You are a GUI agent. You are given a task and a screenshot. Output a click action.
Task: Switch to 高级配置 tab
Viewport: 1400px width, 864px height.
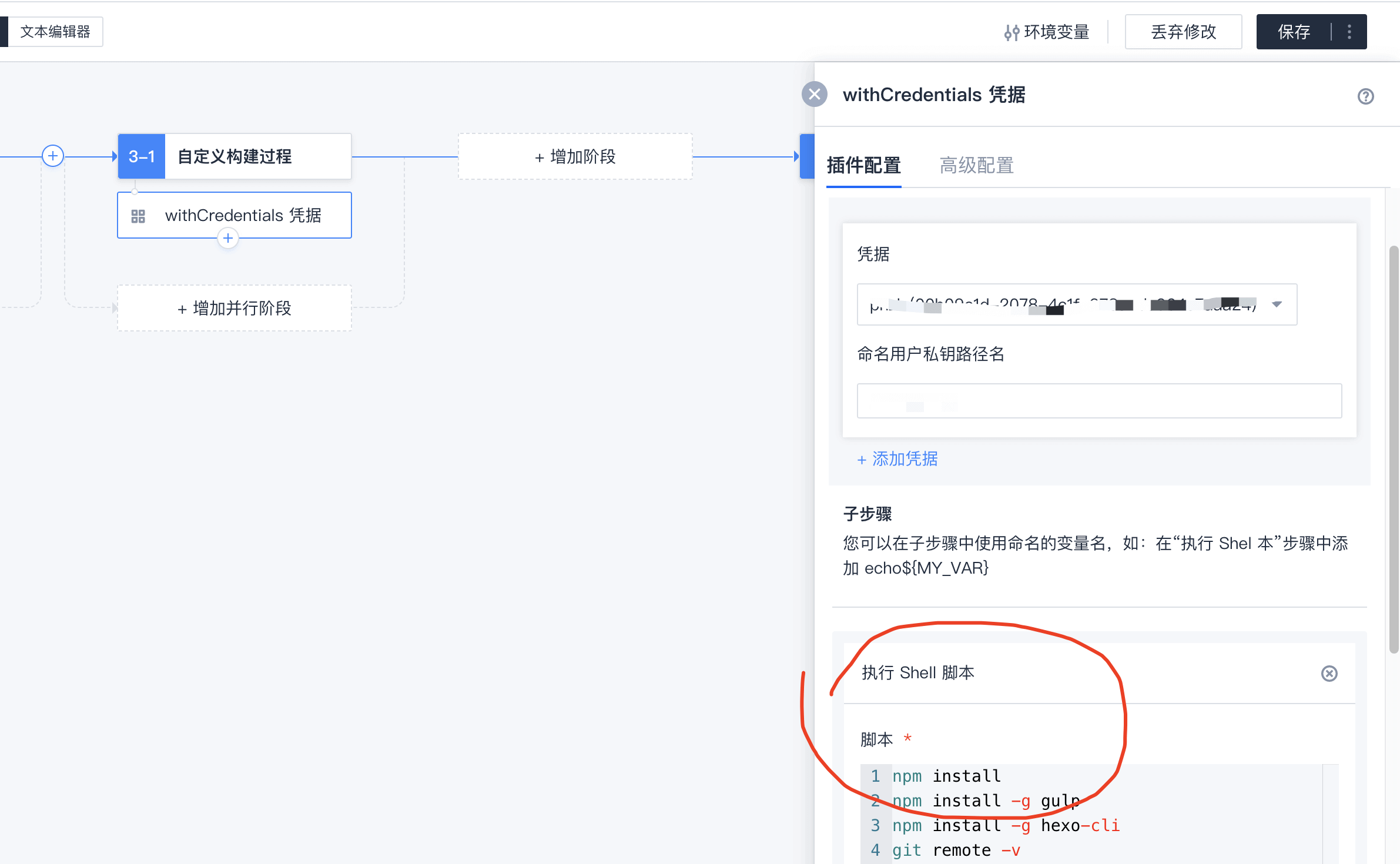point(976,165)
